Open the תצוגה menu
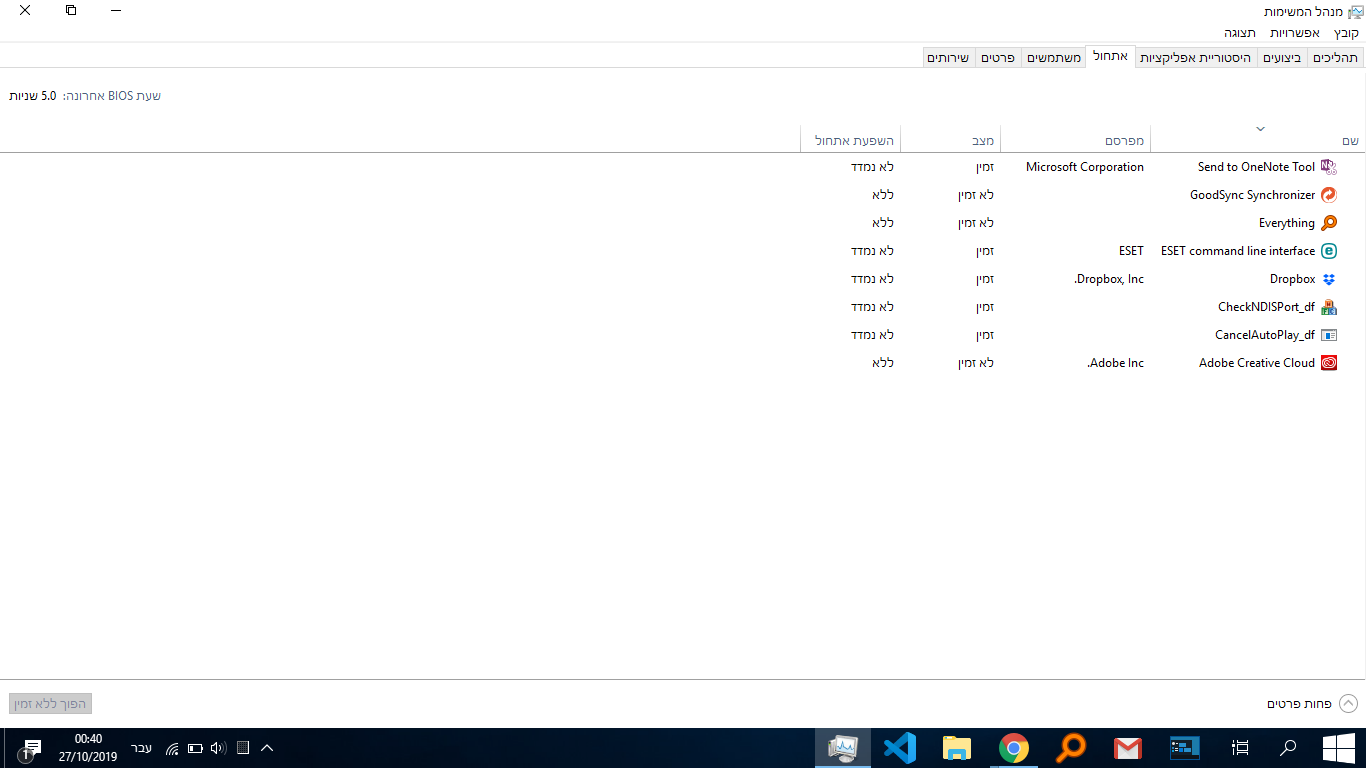 pyautogui.click(x=1240, y=33)
